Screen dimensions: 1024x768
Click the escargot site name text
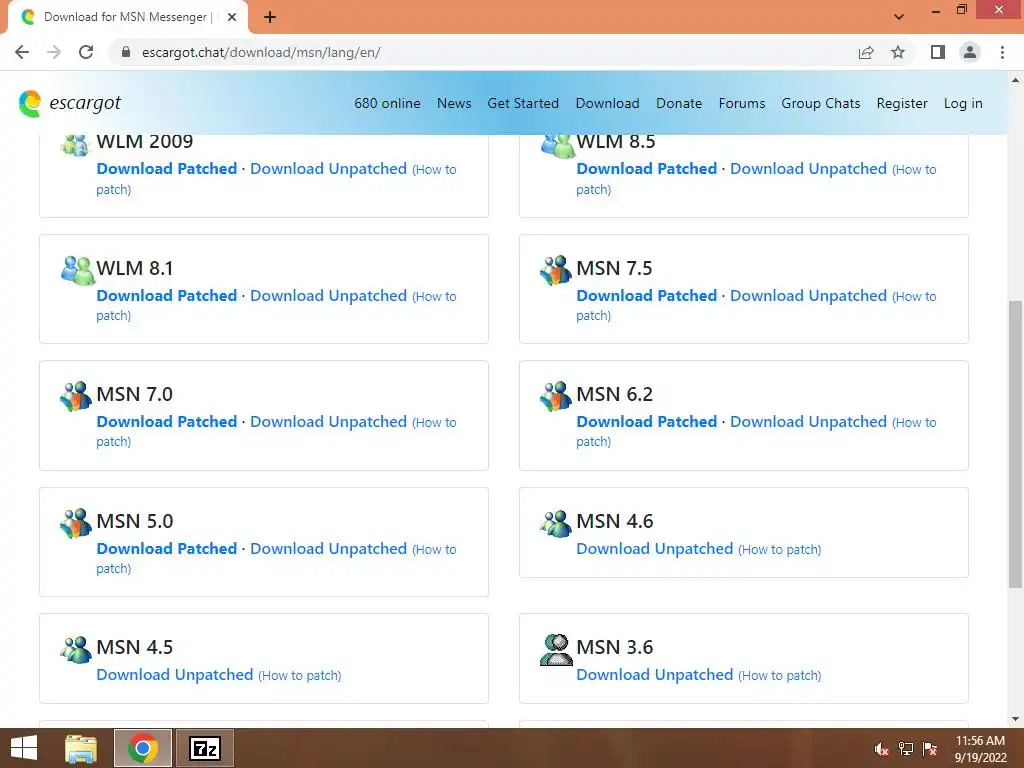pos(85,103)
